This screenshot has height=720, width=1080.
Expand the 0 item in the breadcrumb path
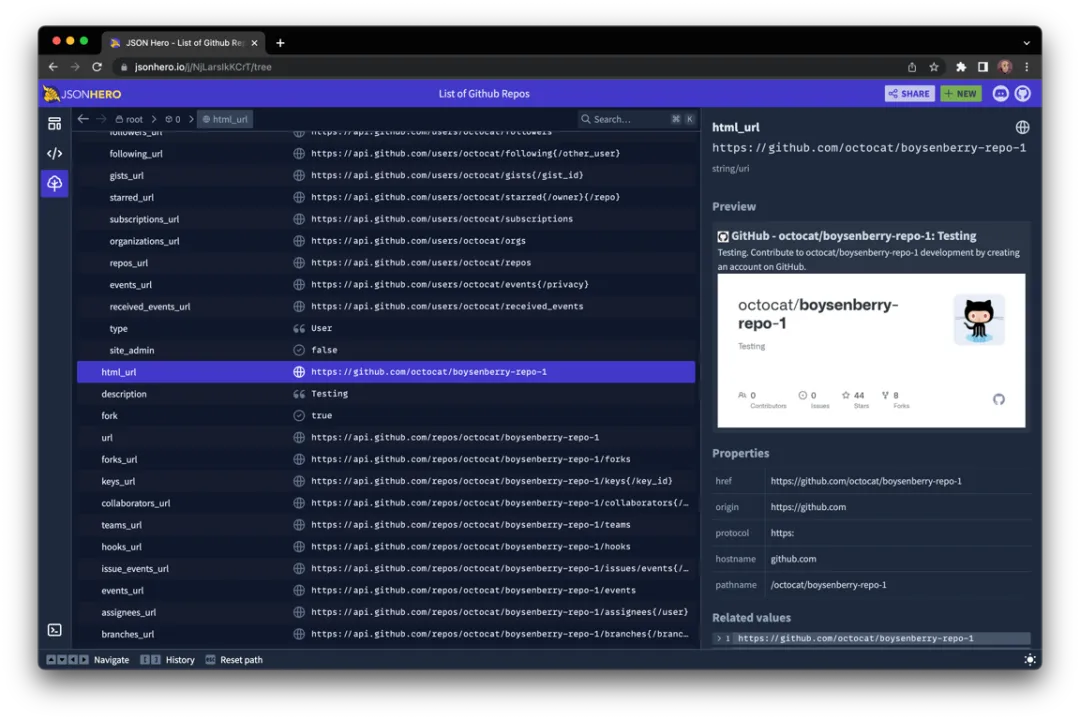coord(174,118)
